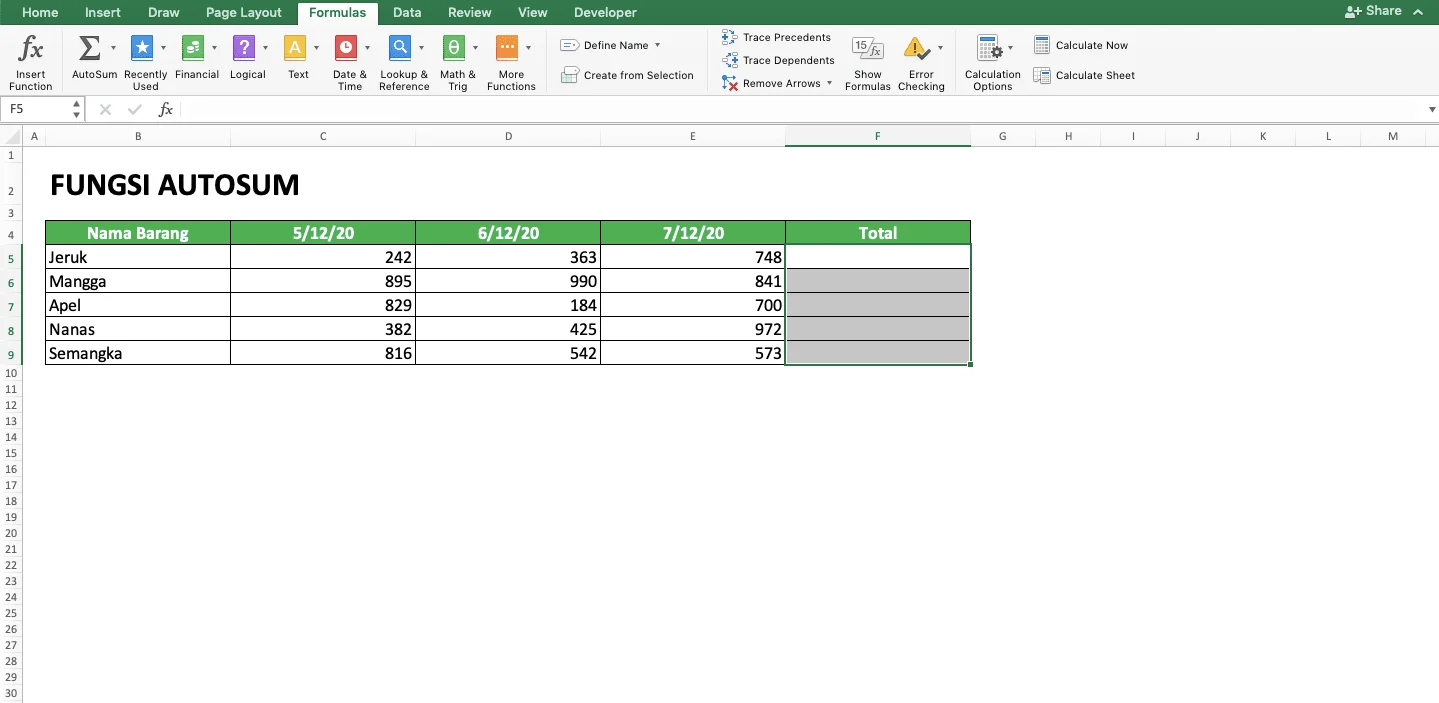
Task: Open the Financial functions icon
Action: click(x=193, y=48)
